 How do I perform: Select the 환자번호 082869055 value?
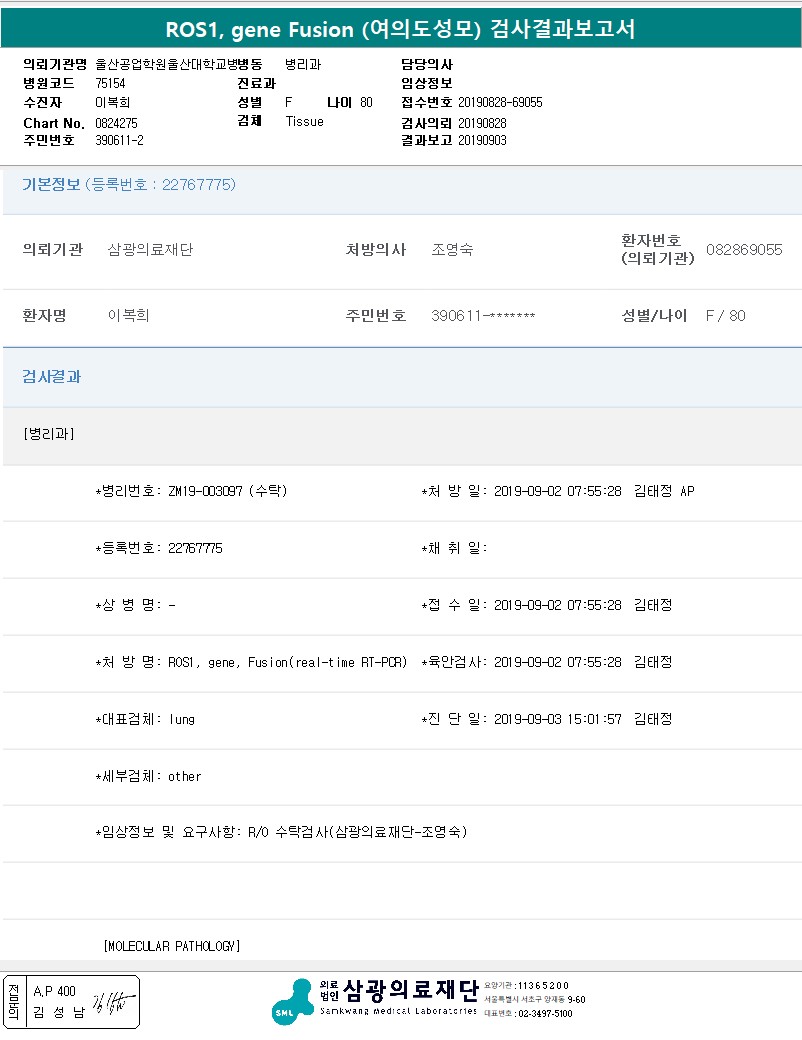[x=744, y=249]
